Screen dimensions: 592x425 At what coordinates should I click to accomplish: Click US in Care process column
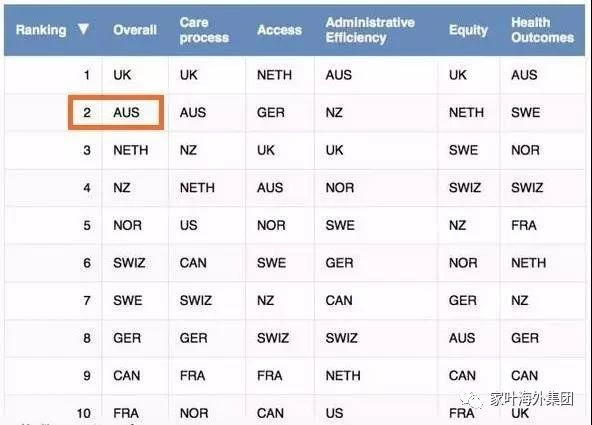[x=188, y=225]
